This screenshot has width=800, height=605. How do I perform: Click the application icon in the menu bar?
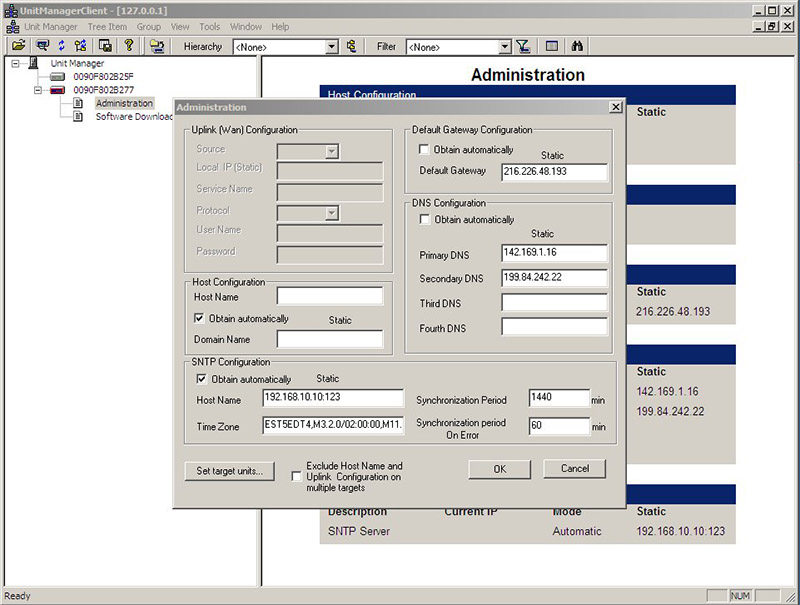13,27
